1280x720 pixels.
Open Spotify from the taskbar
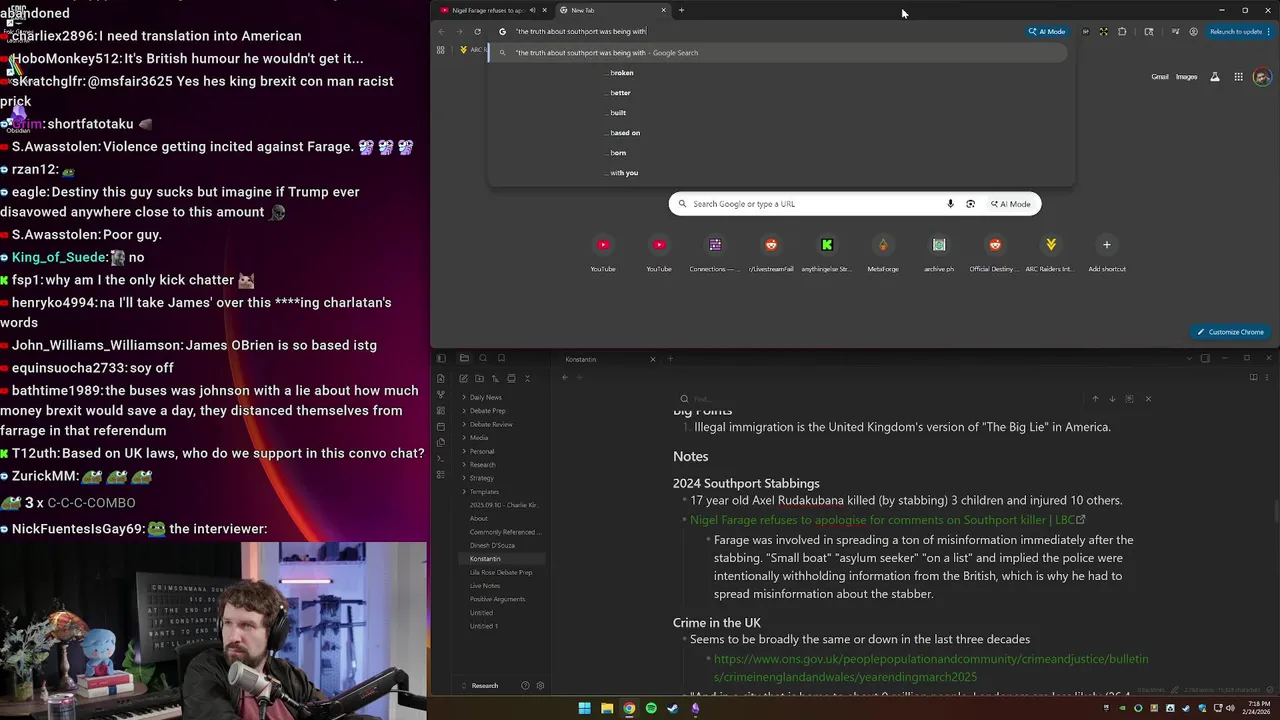pyautogui.click(x=651, y=709)
